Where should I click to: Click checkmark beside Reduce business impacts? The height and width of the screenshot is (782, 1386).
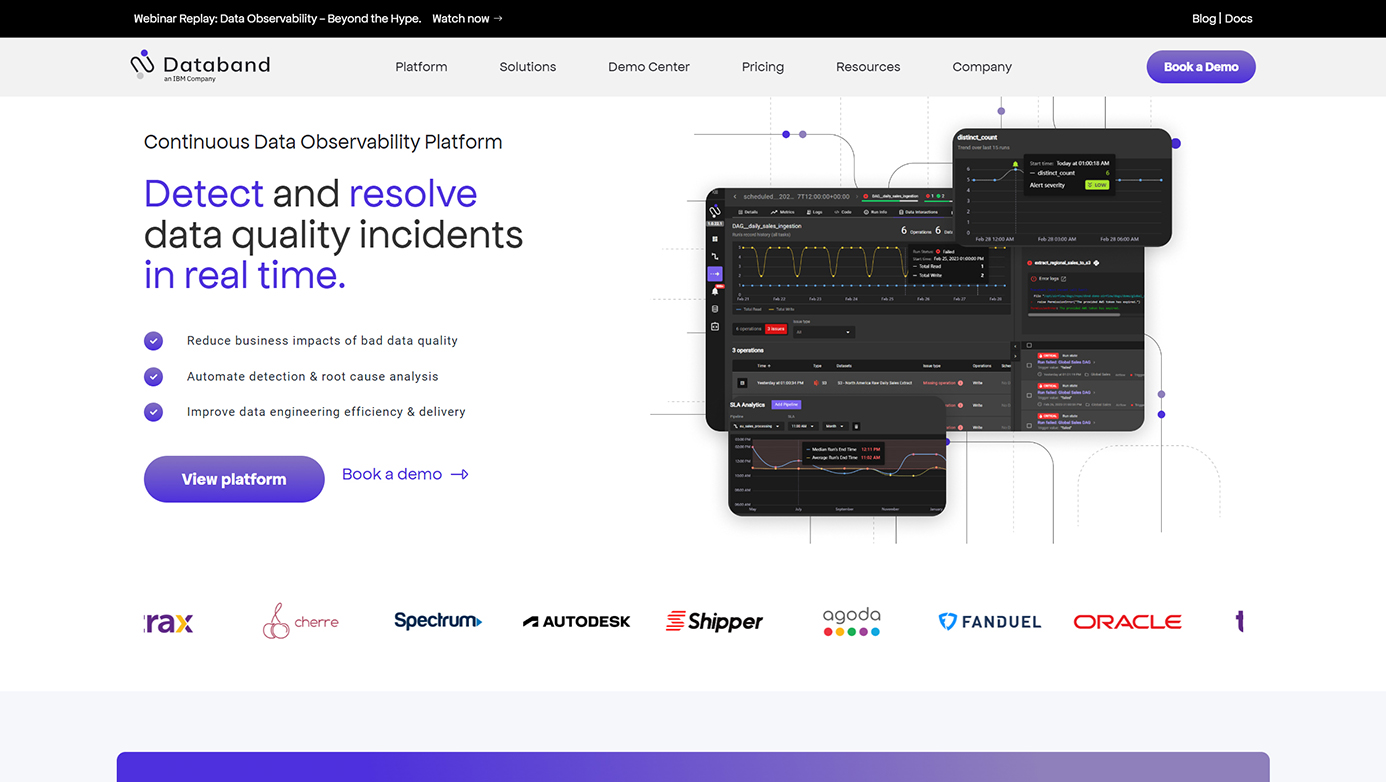point(153,341)
